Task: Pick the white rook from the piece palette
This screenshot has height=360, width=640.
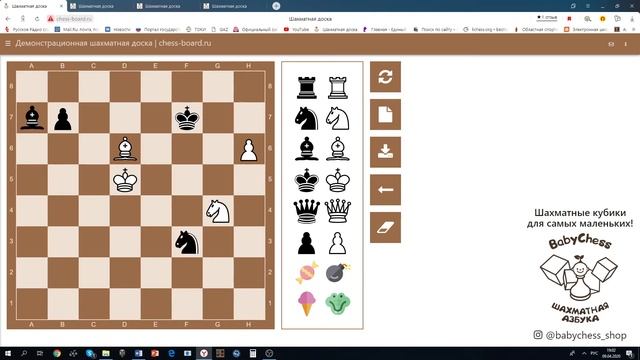Action: click(x=338, y=88)
